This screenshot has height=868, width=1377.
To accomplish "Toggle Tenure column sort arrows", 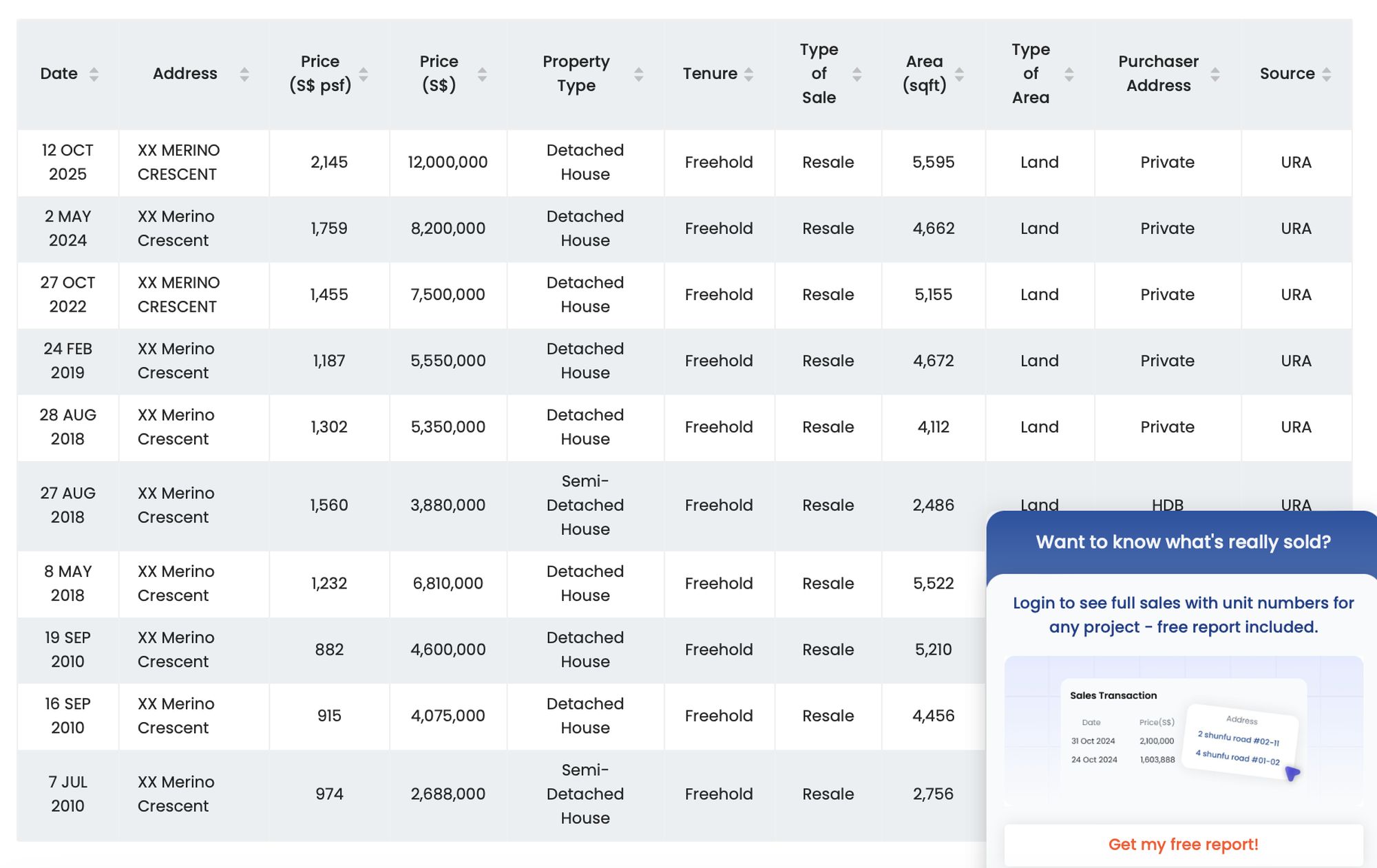I will (x=748, y=74).
